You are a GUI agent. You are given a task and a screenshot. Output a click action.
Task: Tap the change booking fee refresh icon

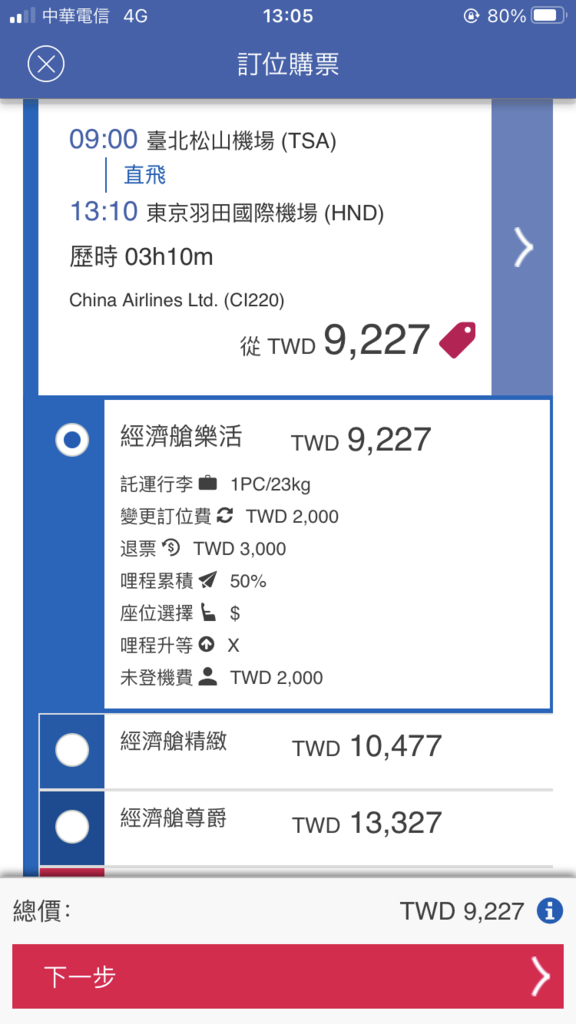click(x=225, y=516)
